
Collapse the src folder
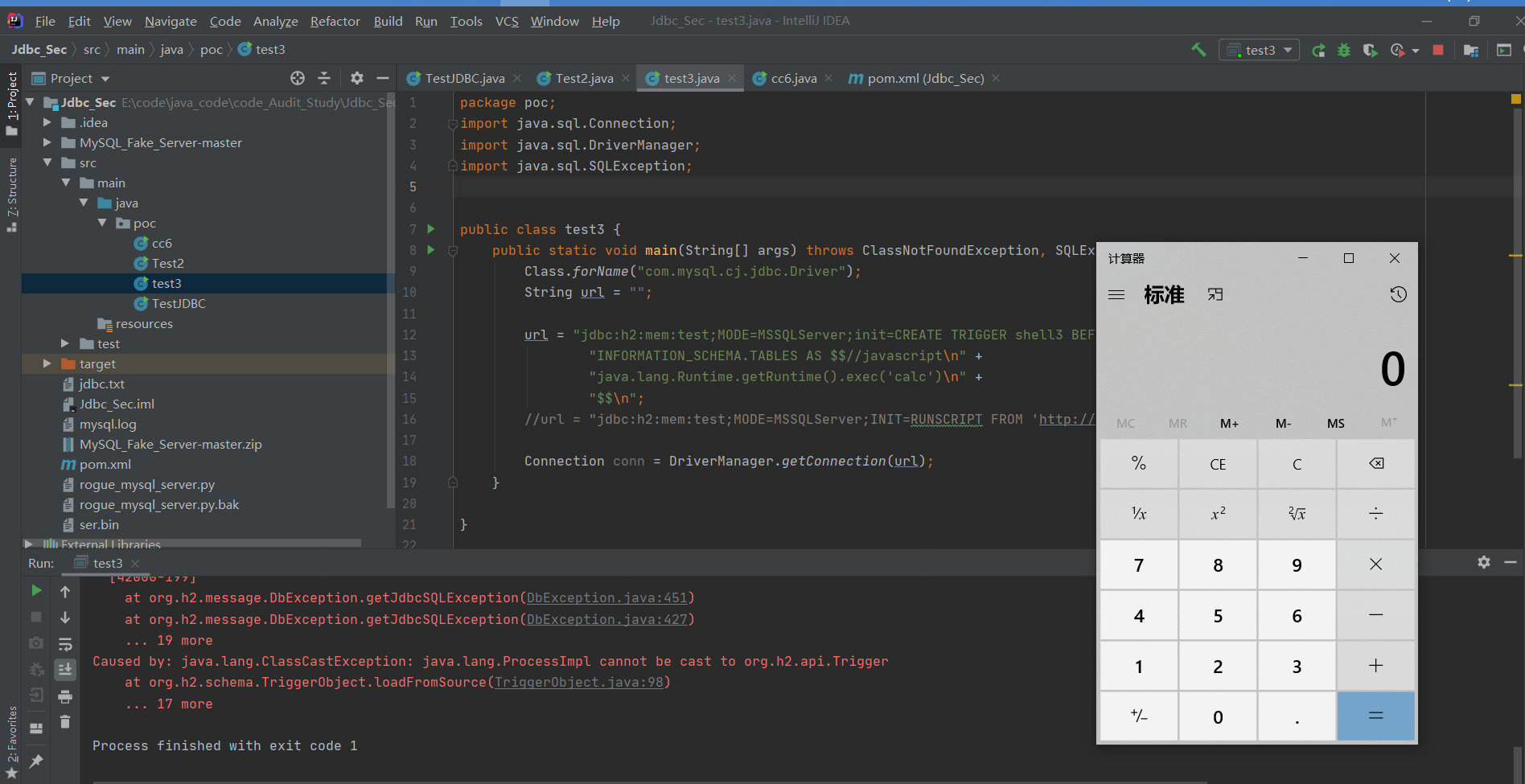point(47,162)
